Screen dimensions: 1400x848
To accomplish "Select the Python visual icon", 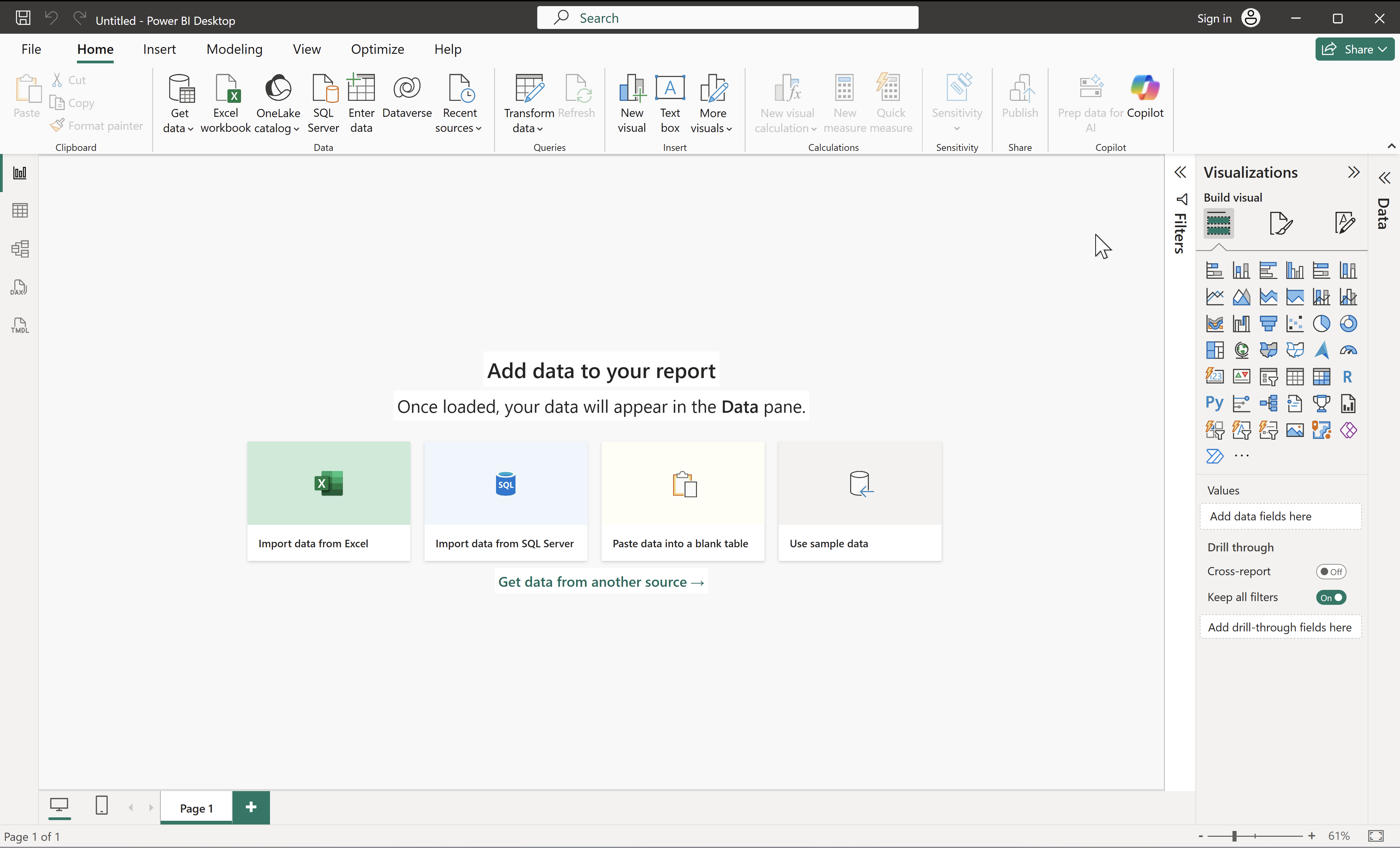I will click(x=1214, y=404).
